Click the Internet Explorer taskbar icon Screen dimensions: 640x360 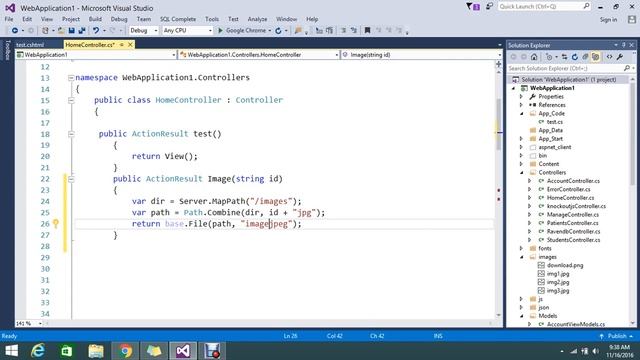click(38, 351)
